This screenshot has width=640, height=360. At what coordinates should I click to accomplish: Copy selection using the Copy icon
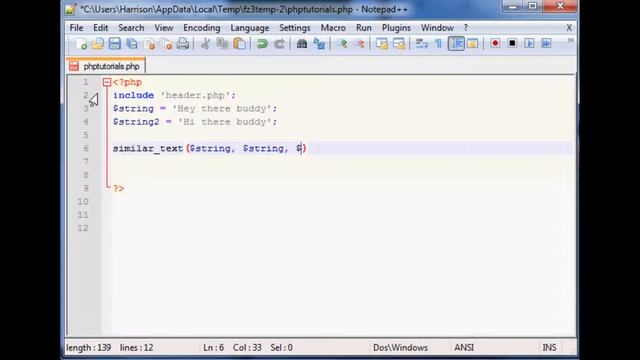pyautogui.click(x=222, y=44)
